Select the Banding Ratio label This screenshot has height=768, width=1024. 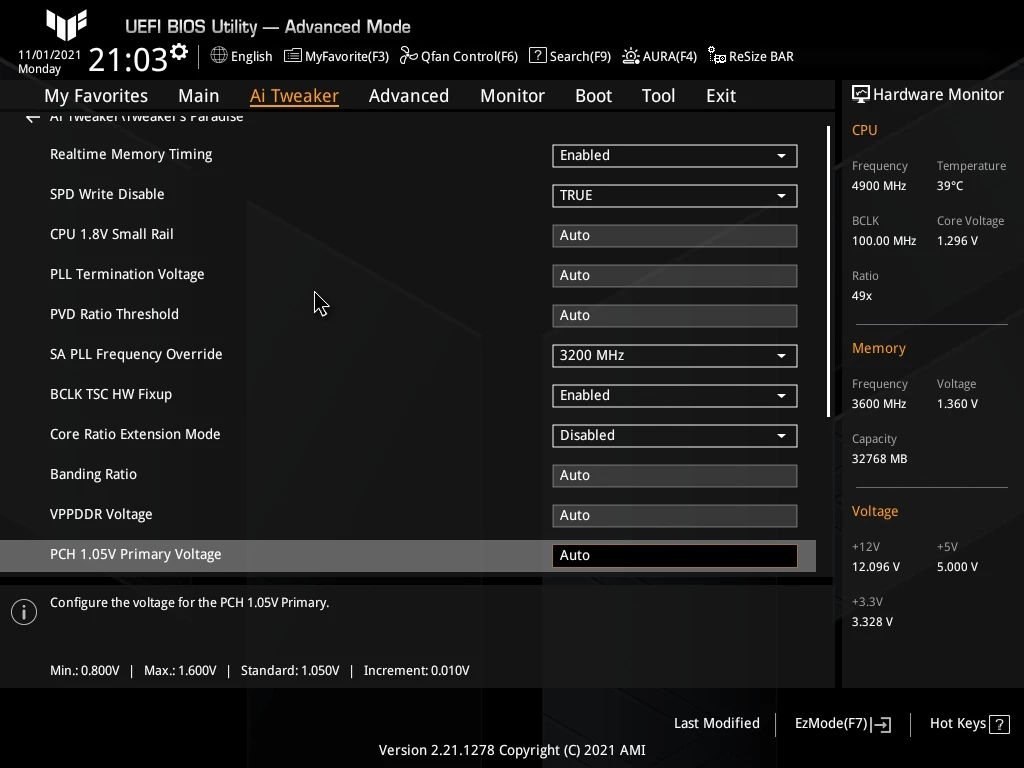pos(93,474)
